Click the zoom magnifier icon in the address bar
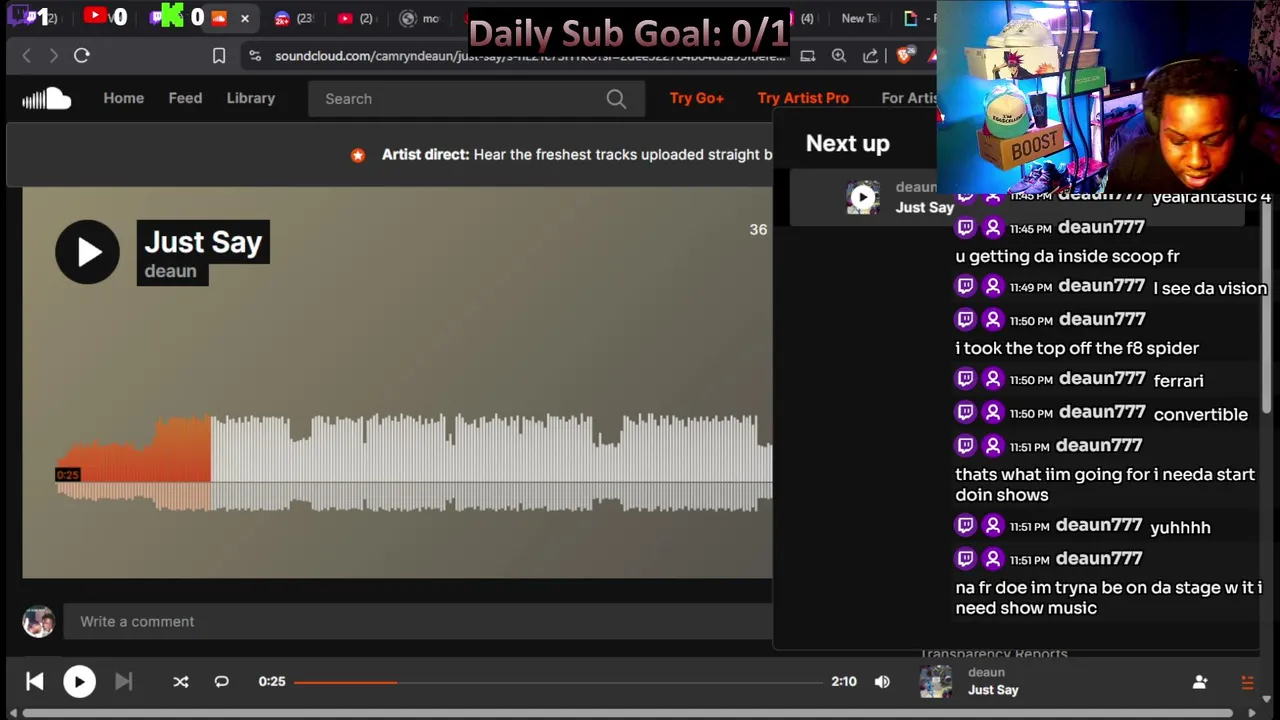The width and height of the screenshot is (1280, 720). 839,56
